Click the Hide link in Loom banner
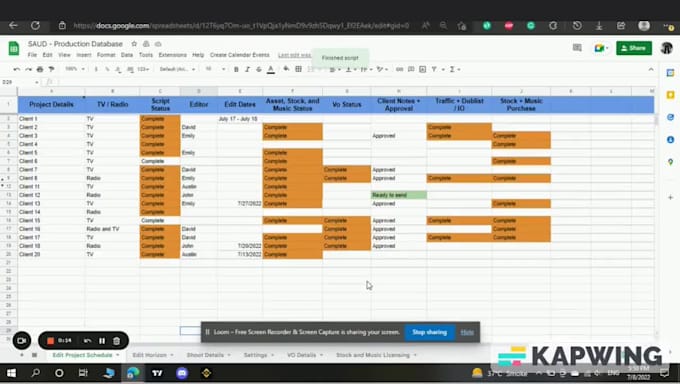 [467, 332]
